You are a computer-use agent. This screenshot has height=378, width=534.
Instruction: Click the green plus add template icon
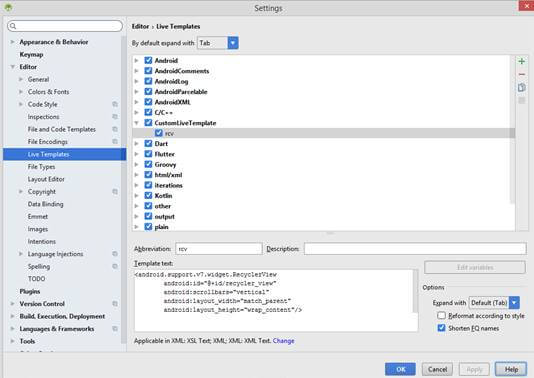point(521,61)
